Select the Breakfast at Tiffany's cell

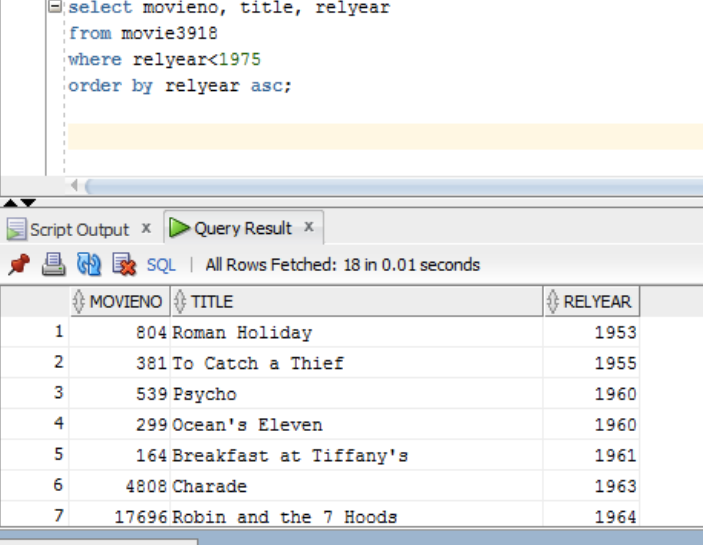pos(357,456)
